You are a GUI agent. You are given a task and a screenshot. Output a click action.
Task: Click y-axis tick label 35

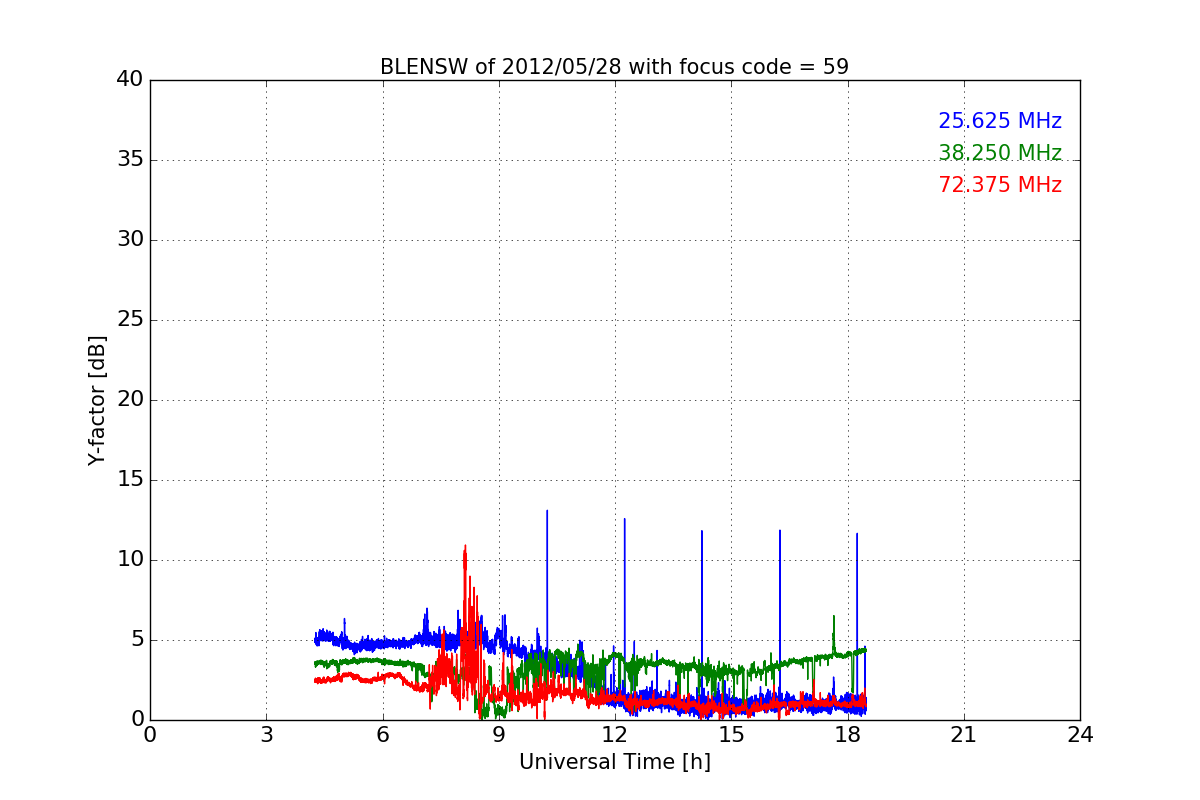pyautogui.click(x=130, y=160)
